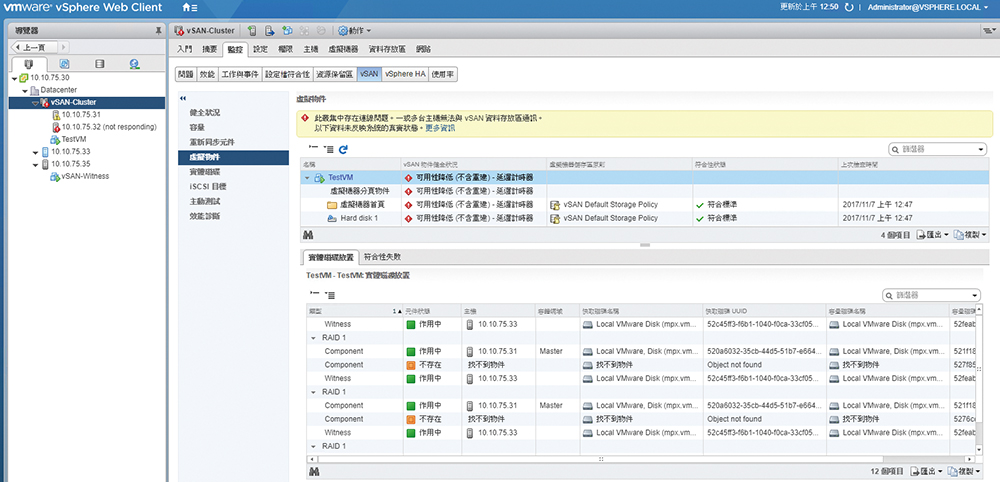Screen dimensions: 1000x482
Task: Open the 資料存放區 datastores tab
Action: [387, 48]
